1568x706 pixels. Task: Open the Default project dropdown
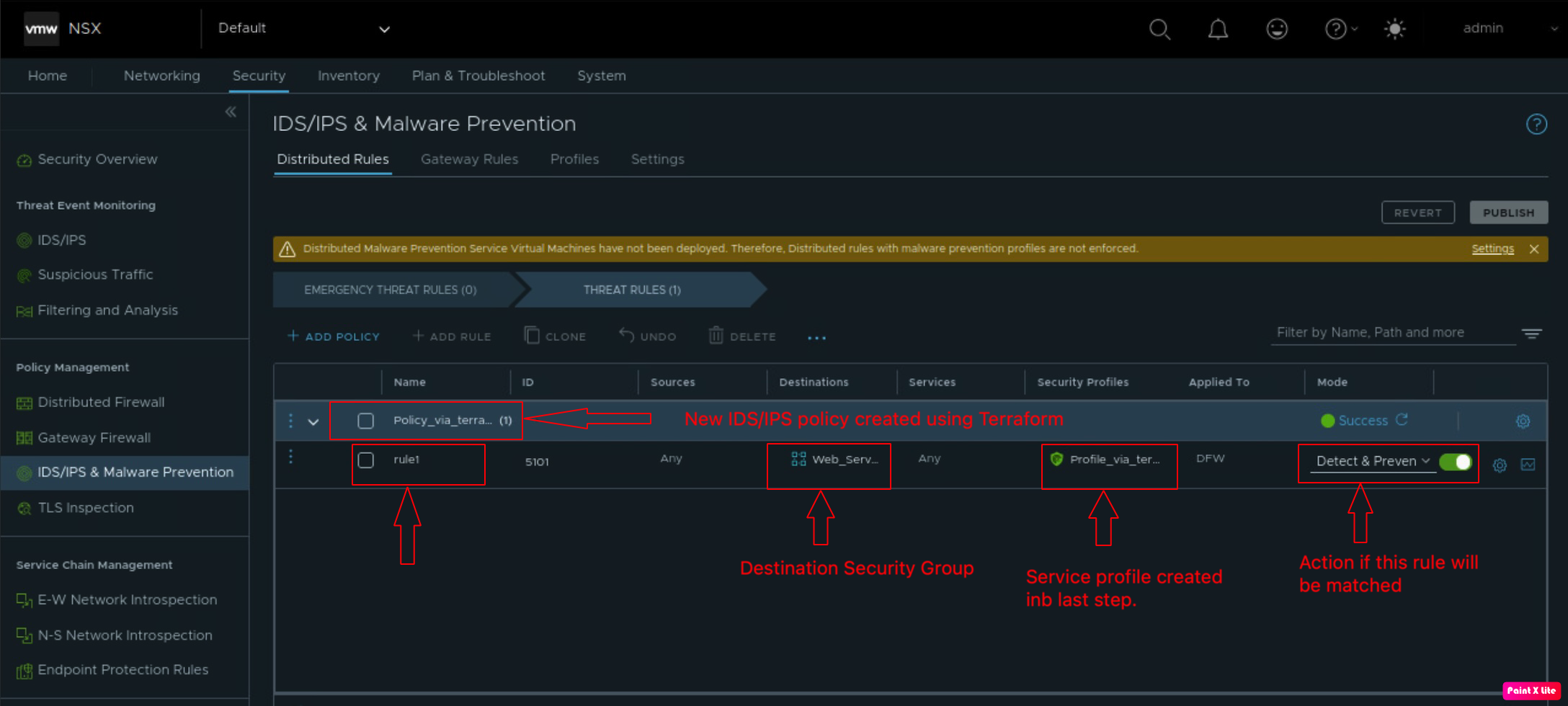click(x=304, y=29)
